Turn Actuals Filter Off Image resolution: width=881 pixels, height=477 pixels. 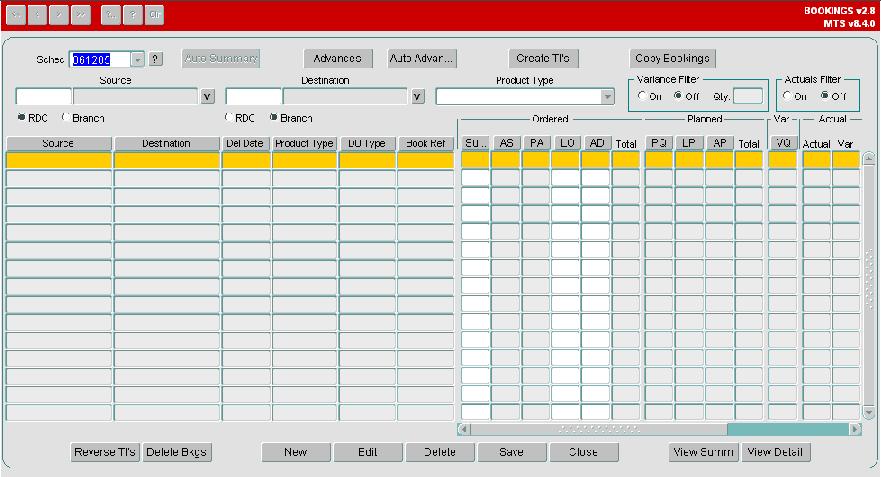pos(824,96)
